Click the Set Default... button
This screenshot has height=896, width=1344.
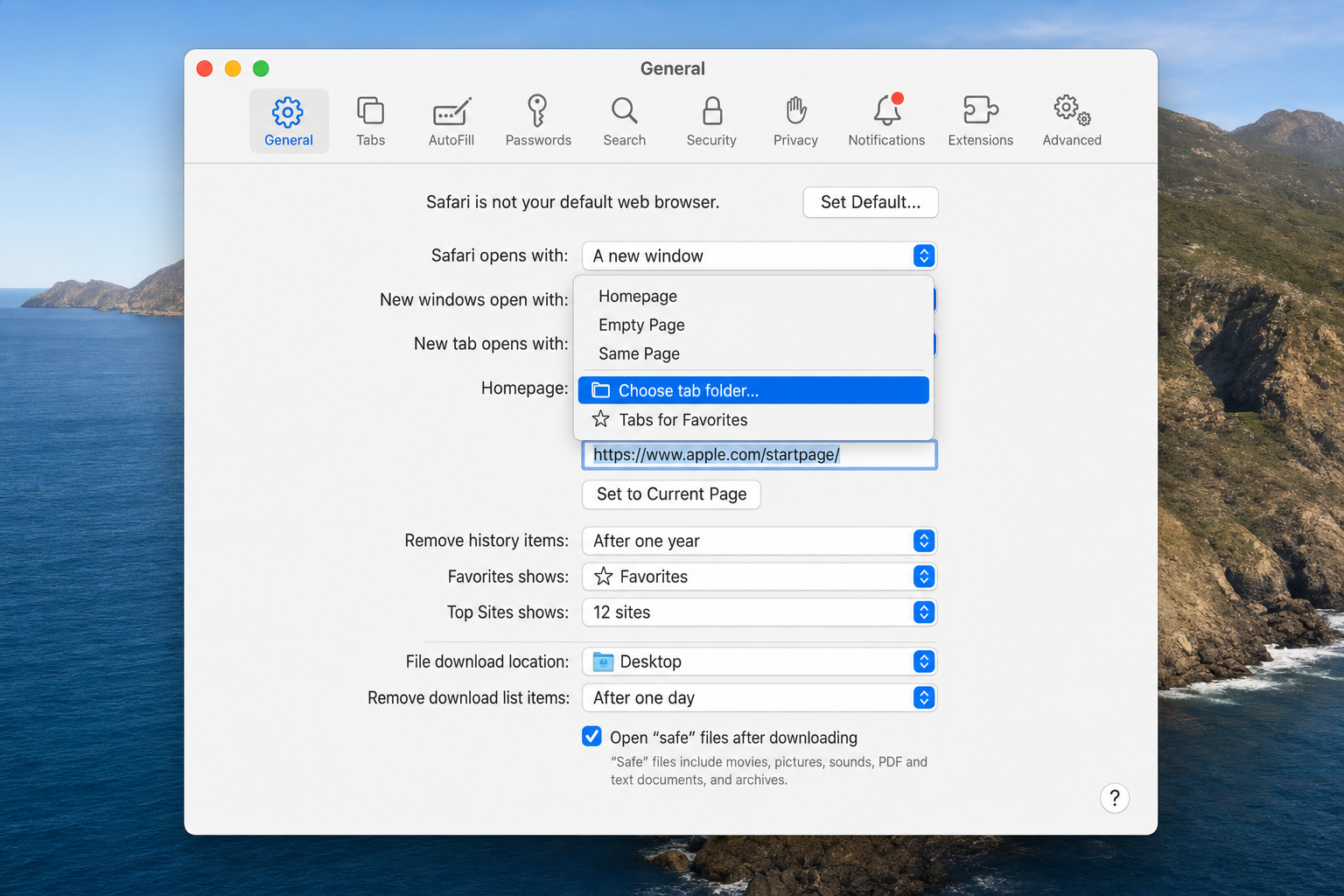871,202
